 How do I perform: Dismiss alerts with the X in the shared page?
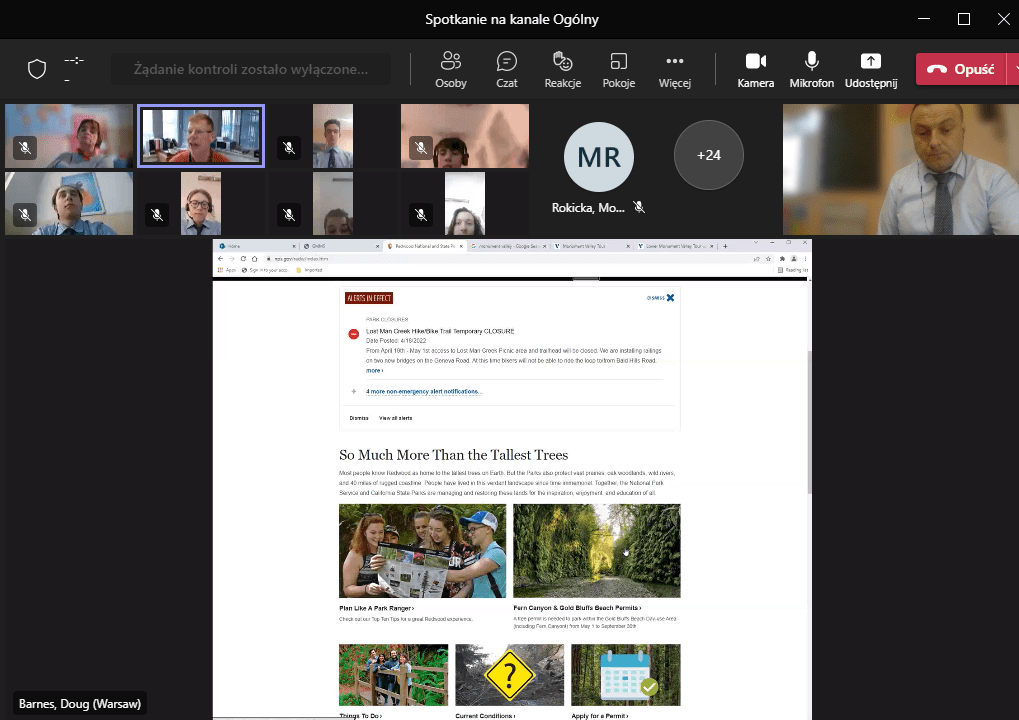(x=670, y=297)
